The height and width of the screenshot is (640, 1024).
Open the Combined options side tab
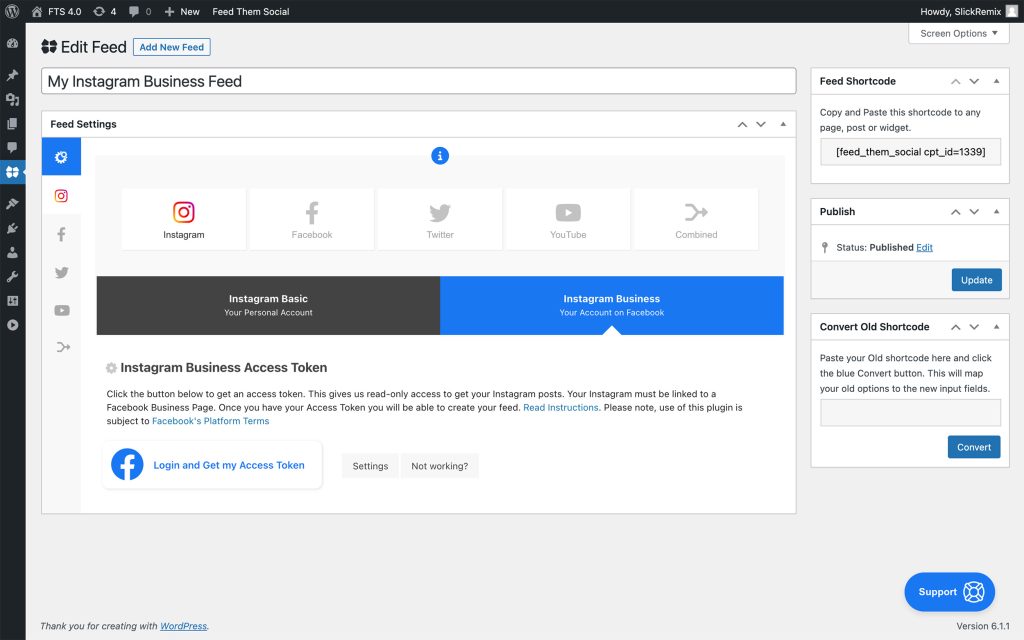pyautogui.click(x=63, y=347)
